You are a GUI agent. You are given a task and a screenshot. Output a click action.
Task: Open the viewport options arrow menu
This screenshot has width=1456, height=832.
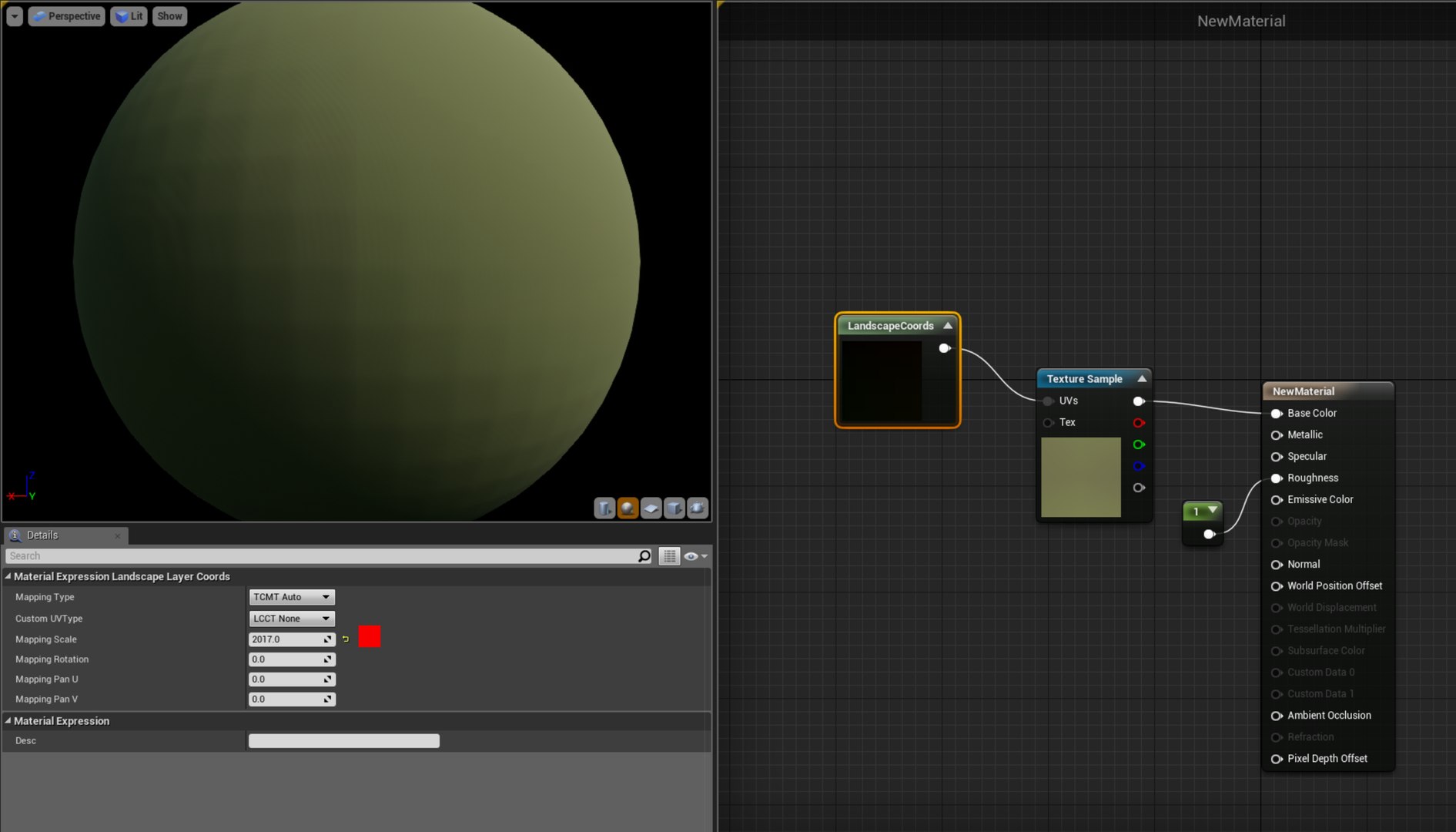[x=15, y=15]
